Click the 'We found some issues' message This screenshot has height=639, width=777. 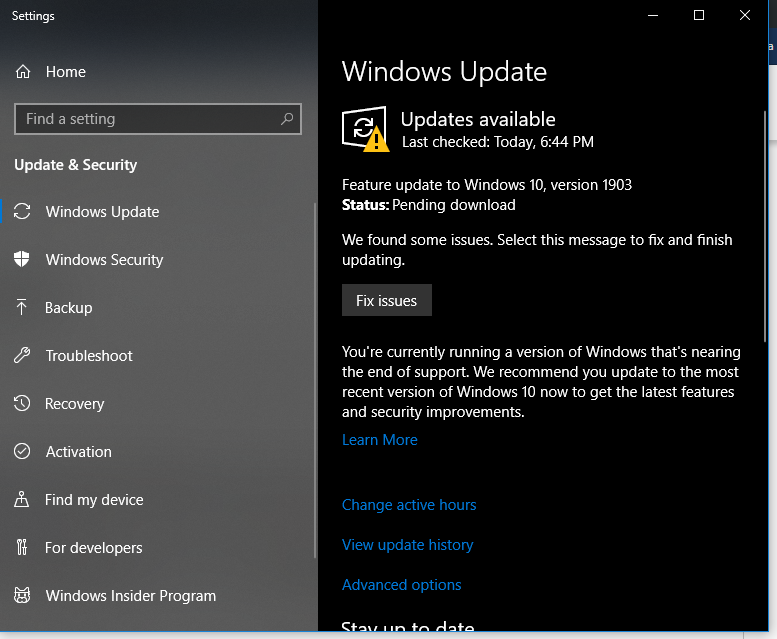(x=537, y=250)
